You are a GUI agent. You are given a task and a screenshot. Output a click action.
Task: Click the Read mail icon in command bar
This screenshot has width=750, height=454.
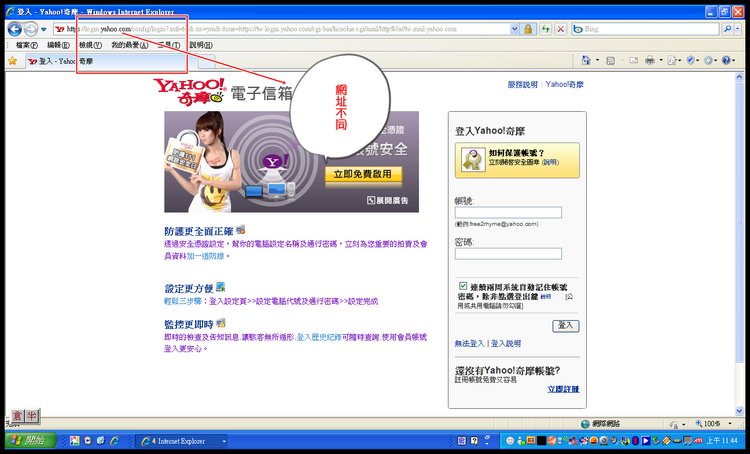pos(633,60)
